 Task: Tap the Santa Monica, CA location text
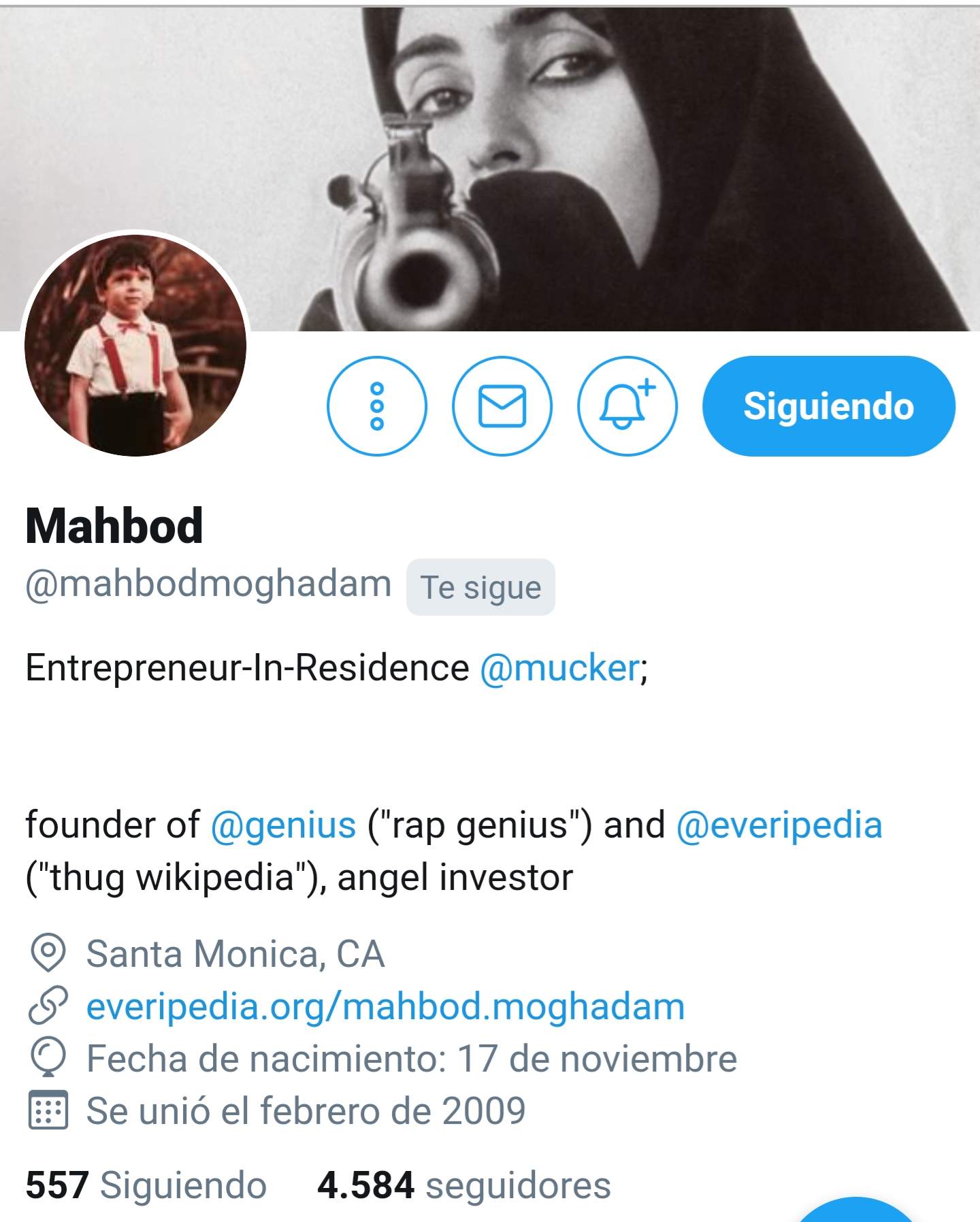235,954
